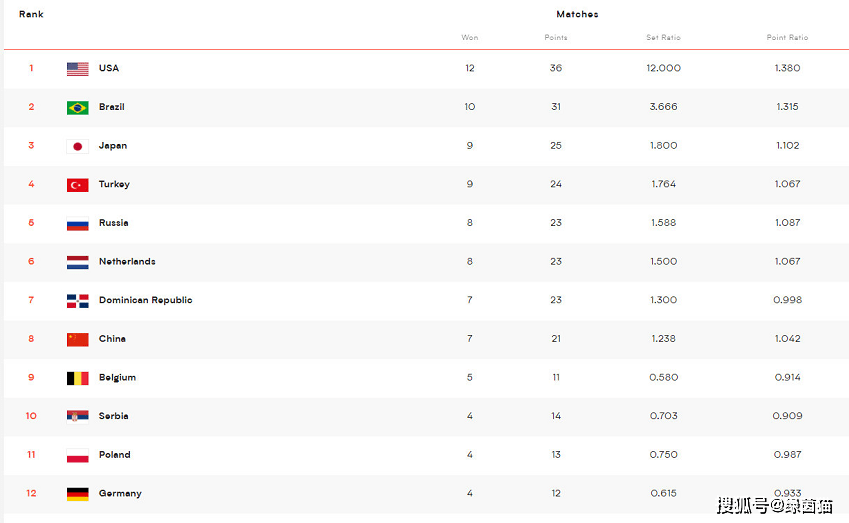Select Japan's point ratio 1.102
The width and height of the screenshot is (849, 523).
(787, 146)
